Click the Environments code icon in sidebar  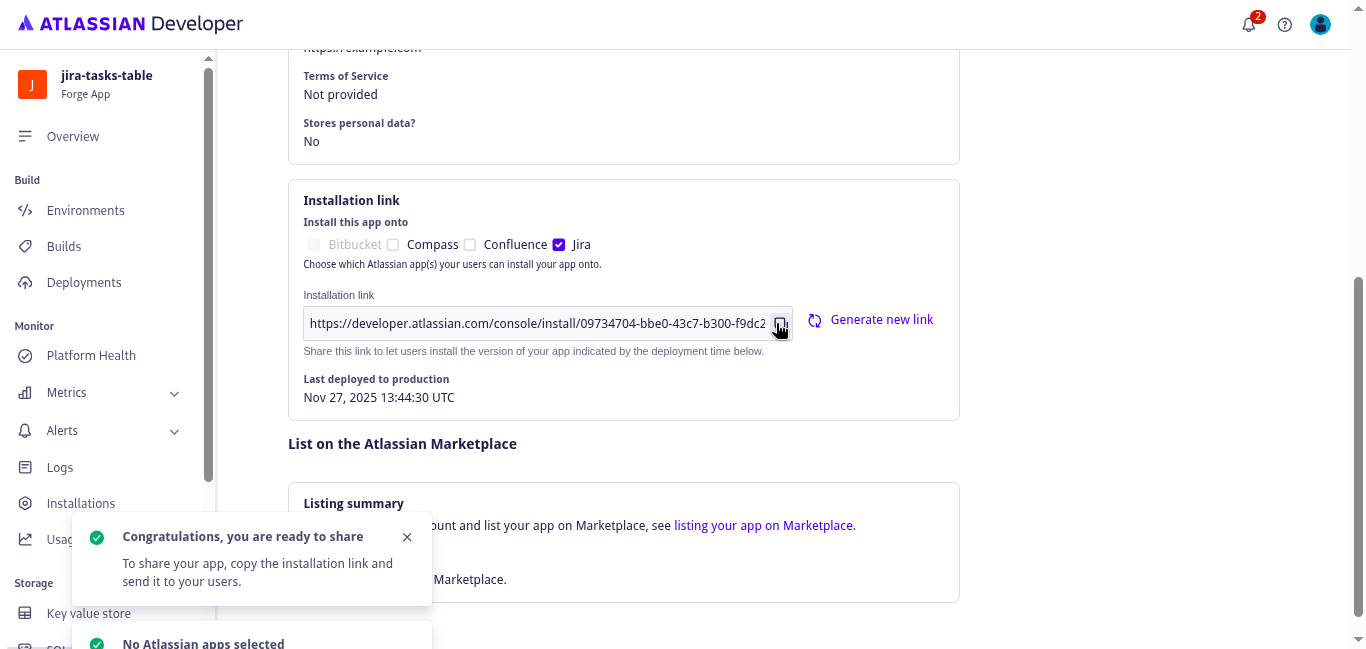point(26,210)
